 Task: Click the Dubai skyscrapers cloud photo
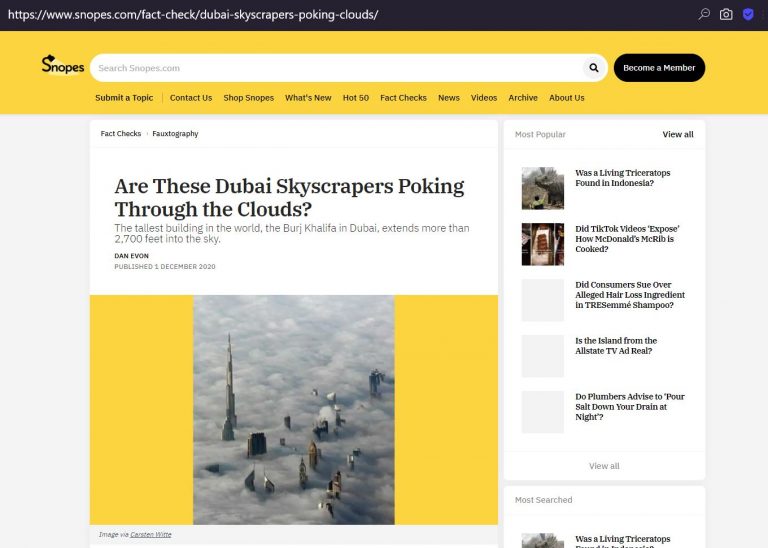tap(294, 409)
